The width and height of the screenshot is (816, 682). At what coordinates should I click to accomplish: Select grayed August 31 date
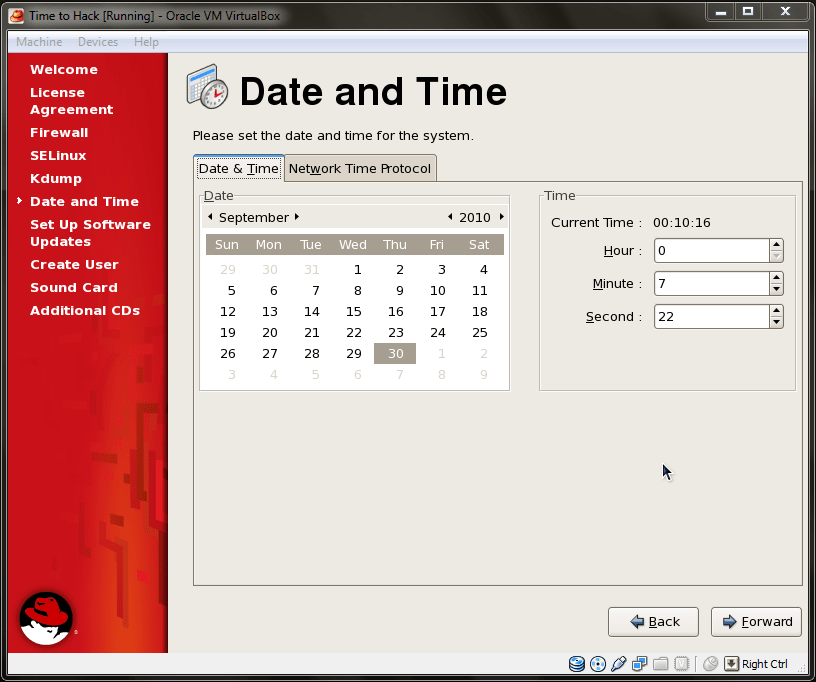pyautogui.click(x=311, y=269)
